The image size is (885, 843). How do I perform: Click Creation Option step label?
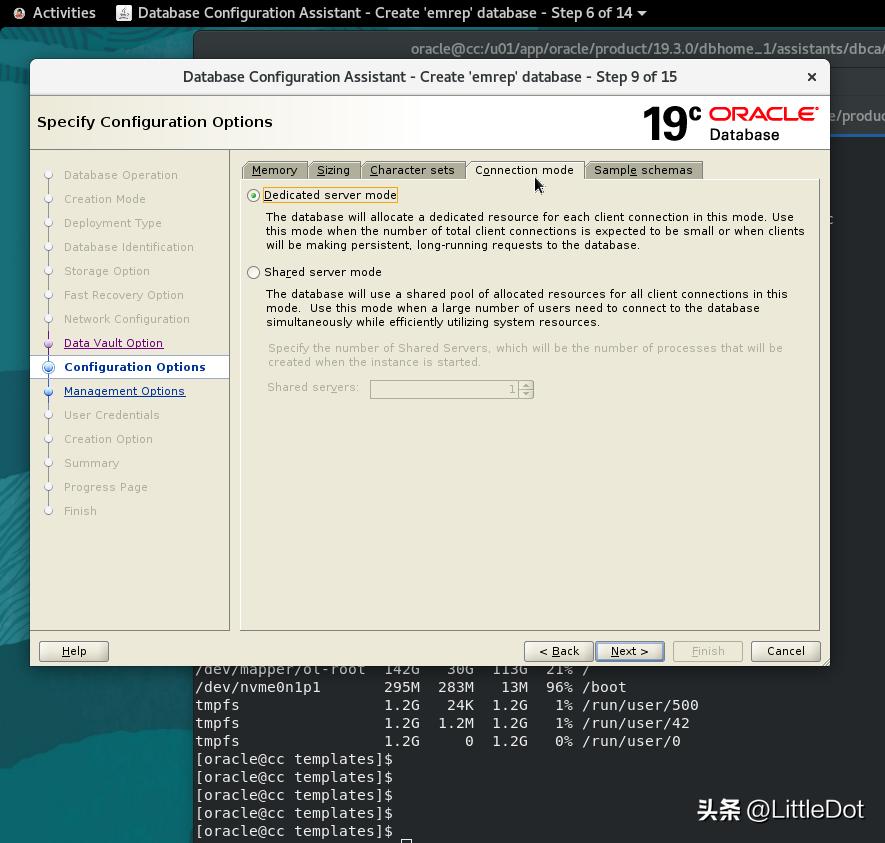click(x=108, y=439)
